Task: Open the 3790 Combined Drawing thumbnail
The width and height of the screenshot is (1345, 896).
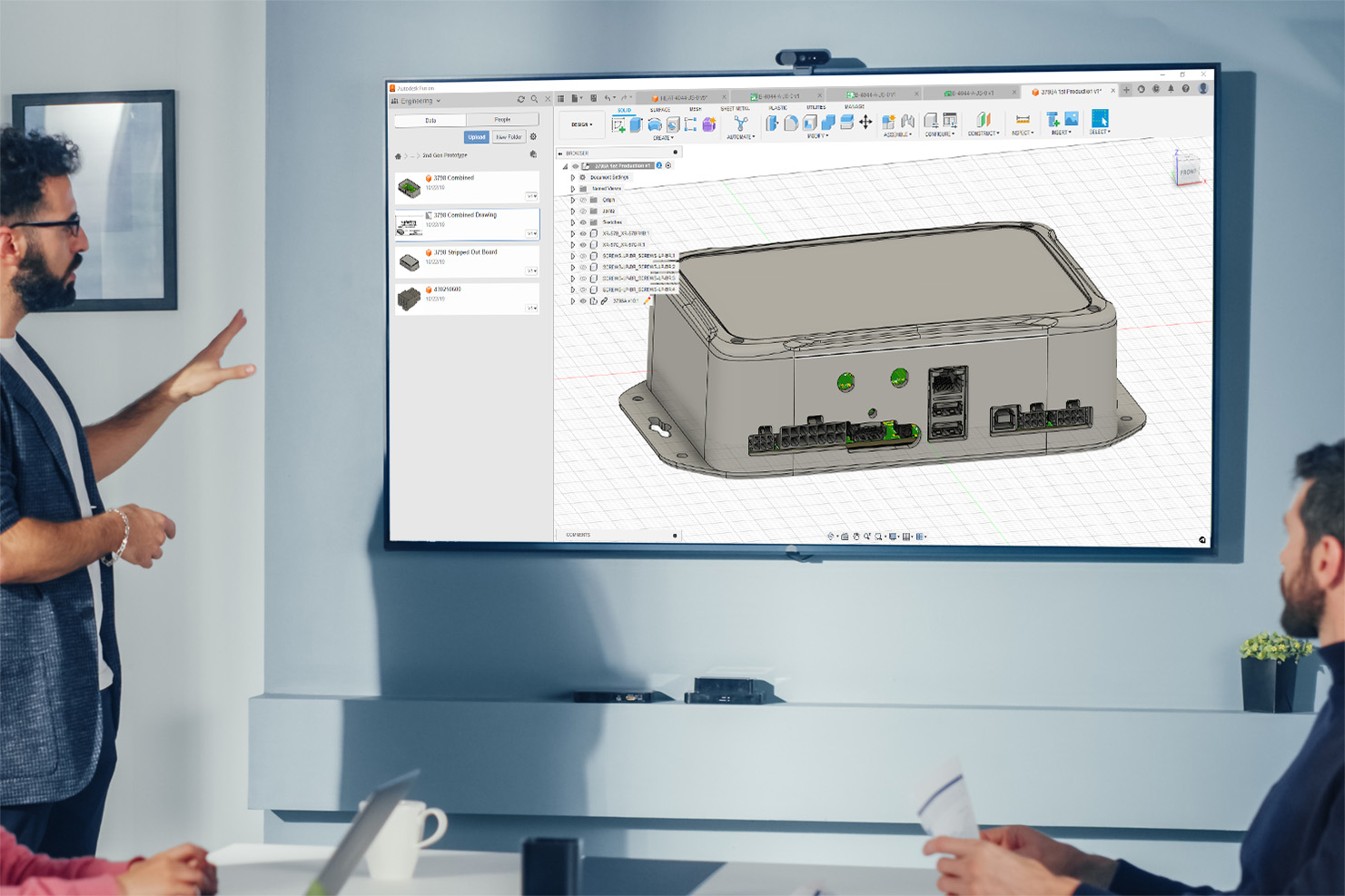Action: [410, 224]
